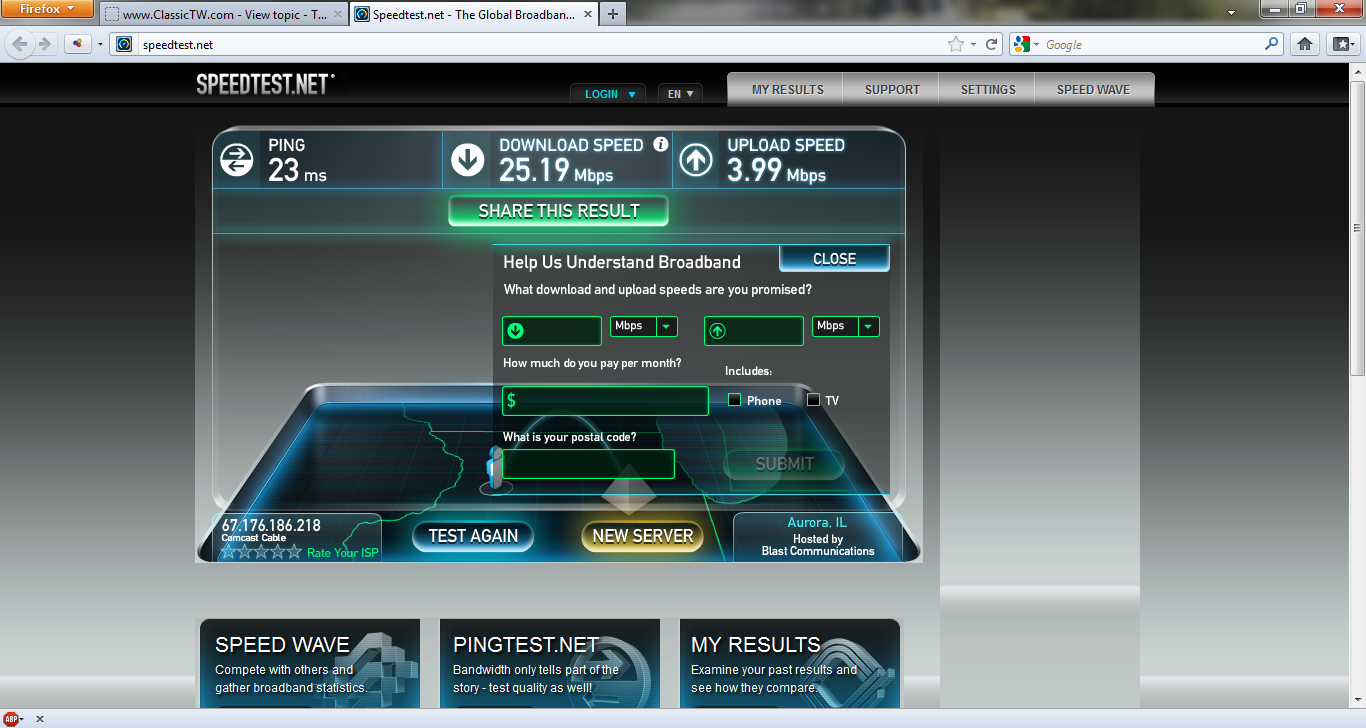Screen dimensions: 1366x728
Task: Go to the Firefox home page
Action: [x=1304, y=44]
